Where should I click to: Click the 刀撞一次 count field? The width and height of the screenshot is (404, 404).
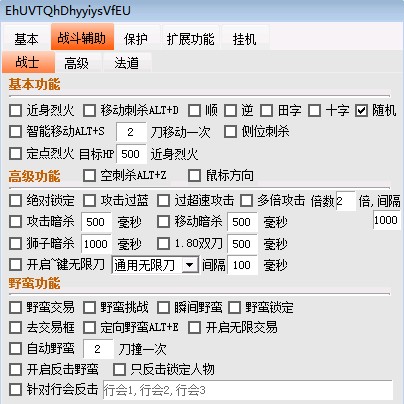coord(98,349)
